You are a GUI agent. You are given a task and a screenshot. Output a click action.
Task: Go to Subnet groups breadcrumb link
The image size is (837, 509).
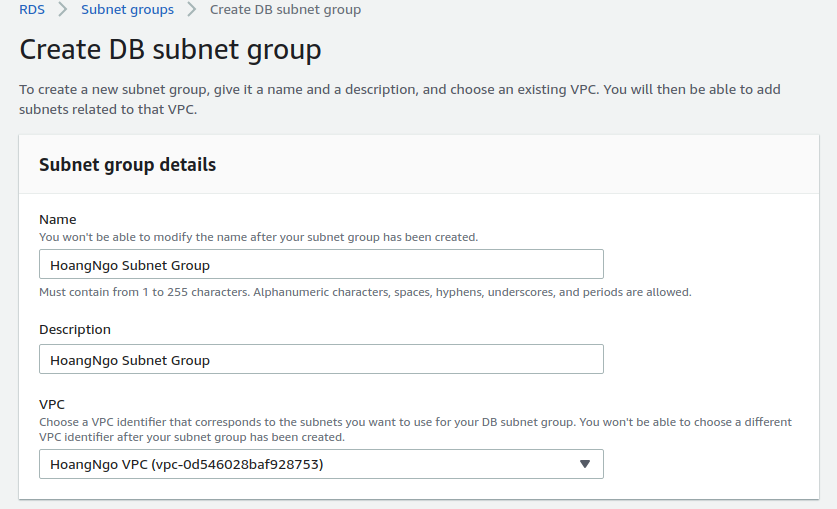tap(127, 10)
